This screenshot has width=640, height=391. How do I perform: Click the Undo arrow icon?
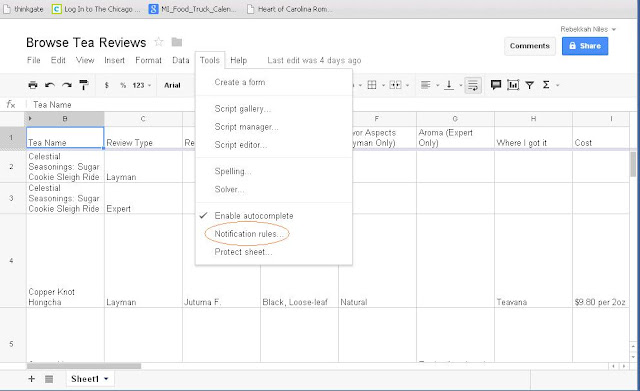[x=50, y=85]
